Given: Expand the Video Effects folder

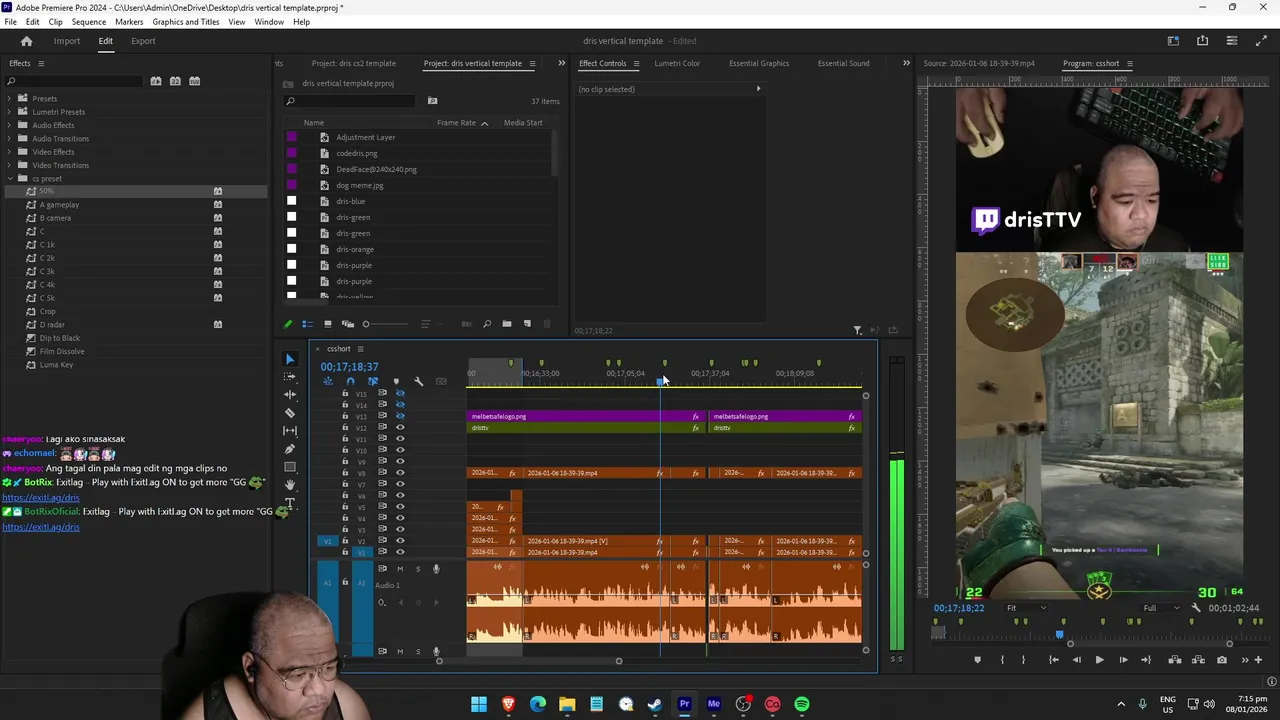Looking at the screenshot, I should (x=9, y=152).
